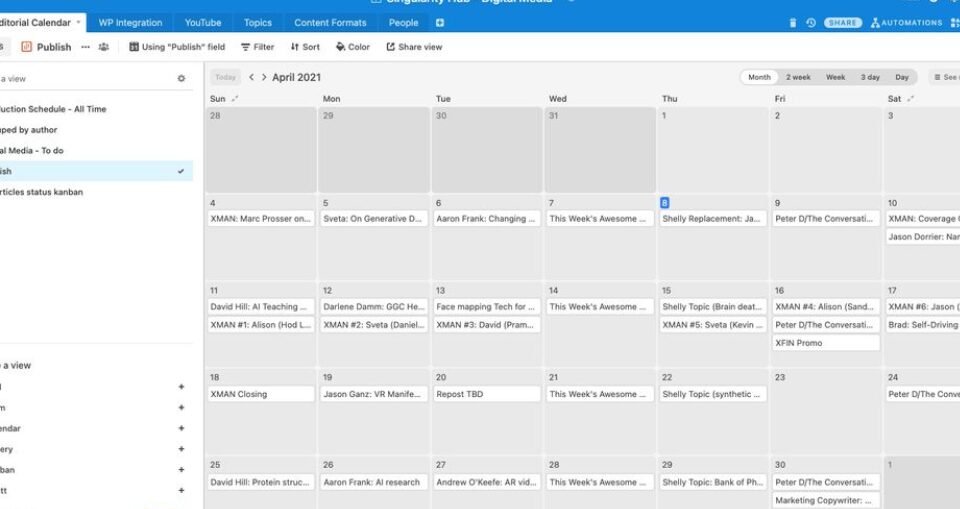Select Grouped by author view
The image size is (960, 509).
[x=96, y=130]
